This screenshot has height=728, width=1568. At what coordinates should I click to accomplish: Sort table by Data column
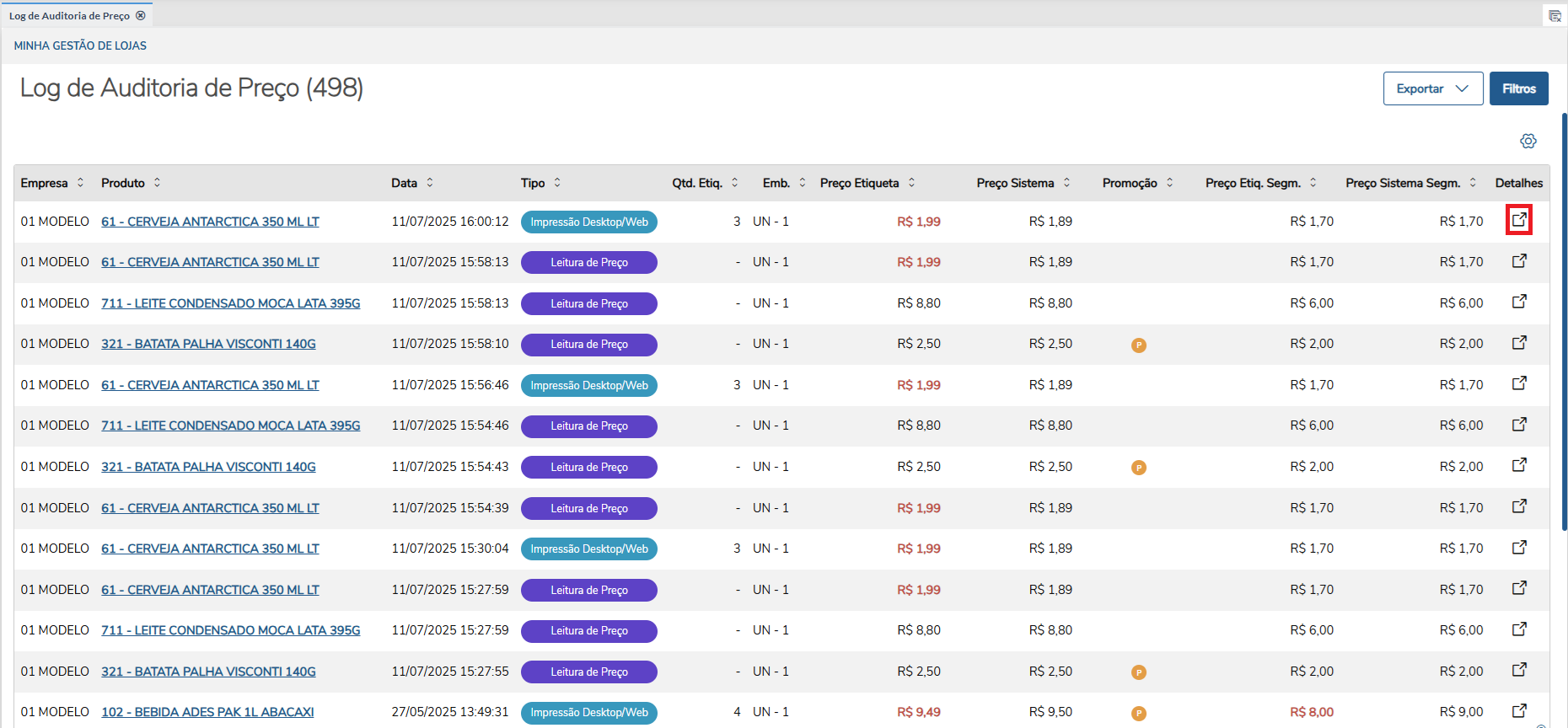[x=412, y=183]
